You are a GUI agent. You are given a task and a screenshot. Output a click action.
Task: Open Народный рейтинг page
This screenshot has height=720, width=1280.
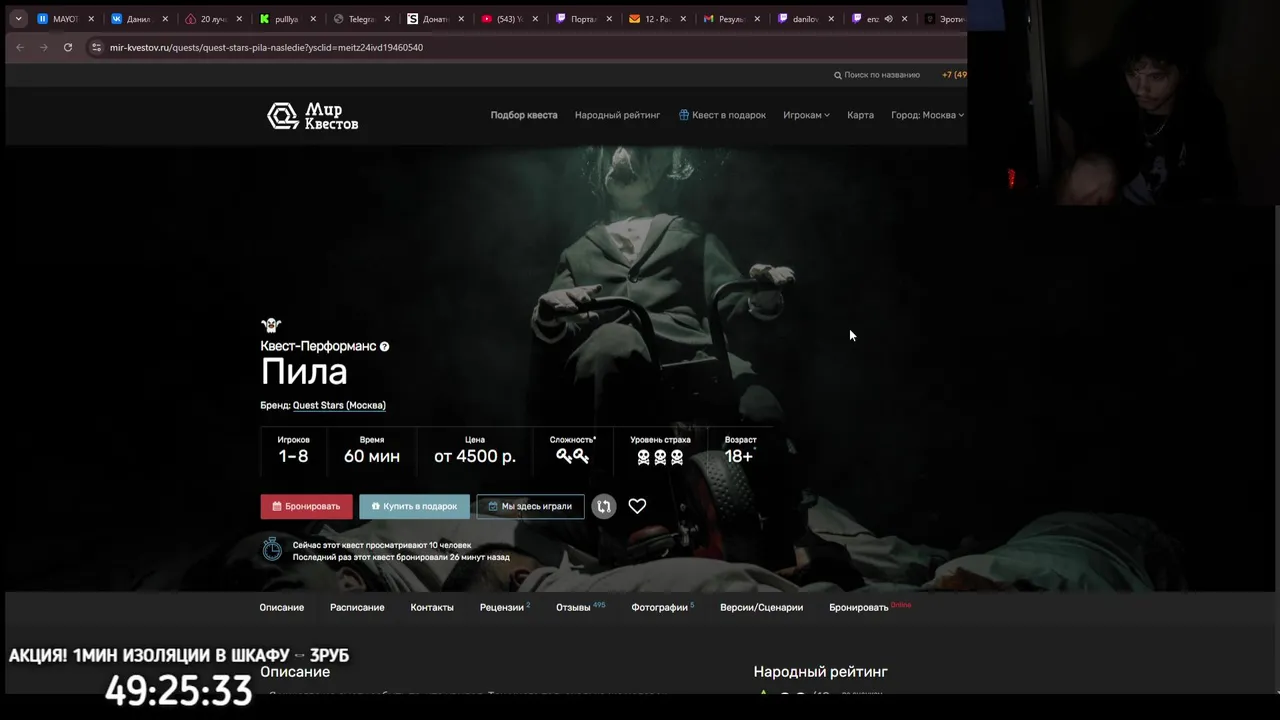(617, 115)
